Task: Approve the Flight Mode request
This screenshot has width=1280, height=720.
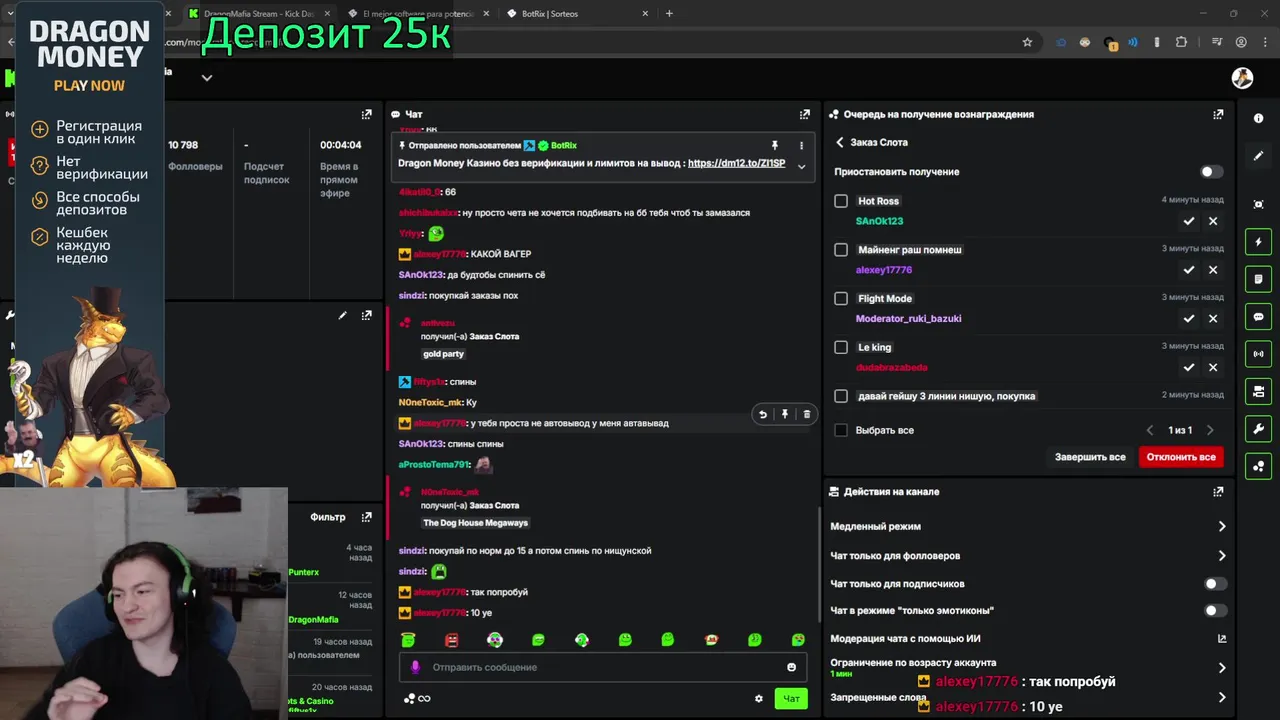Action: 1189,318
